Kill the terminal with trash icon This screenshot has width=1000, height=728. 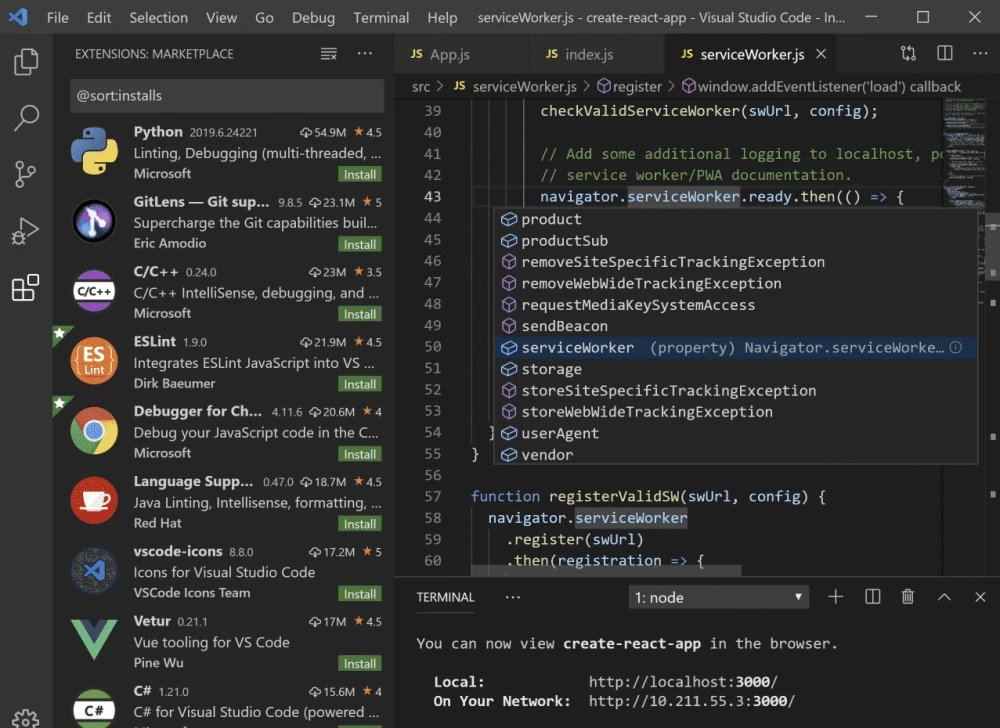click(x=908, y=597)
